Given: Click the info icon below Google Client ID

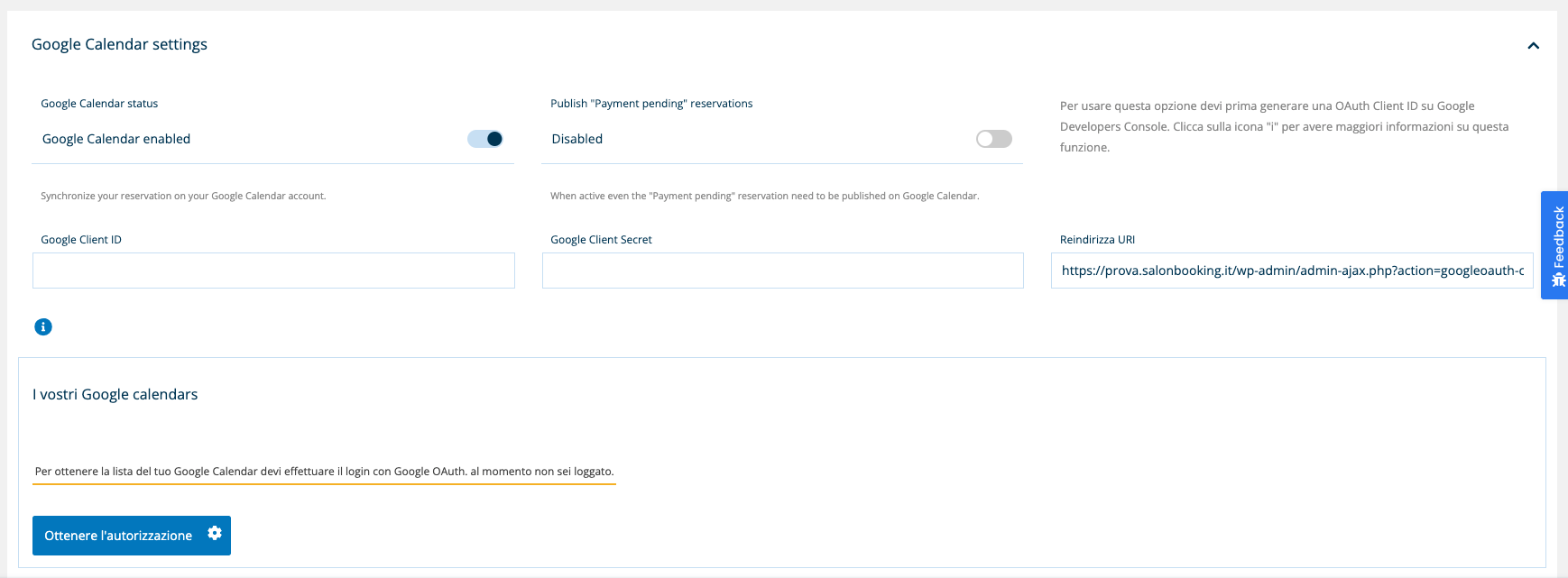Looking at the screenshot, I should (x=43, y=327).
